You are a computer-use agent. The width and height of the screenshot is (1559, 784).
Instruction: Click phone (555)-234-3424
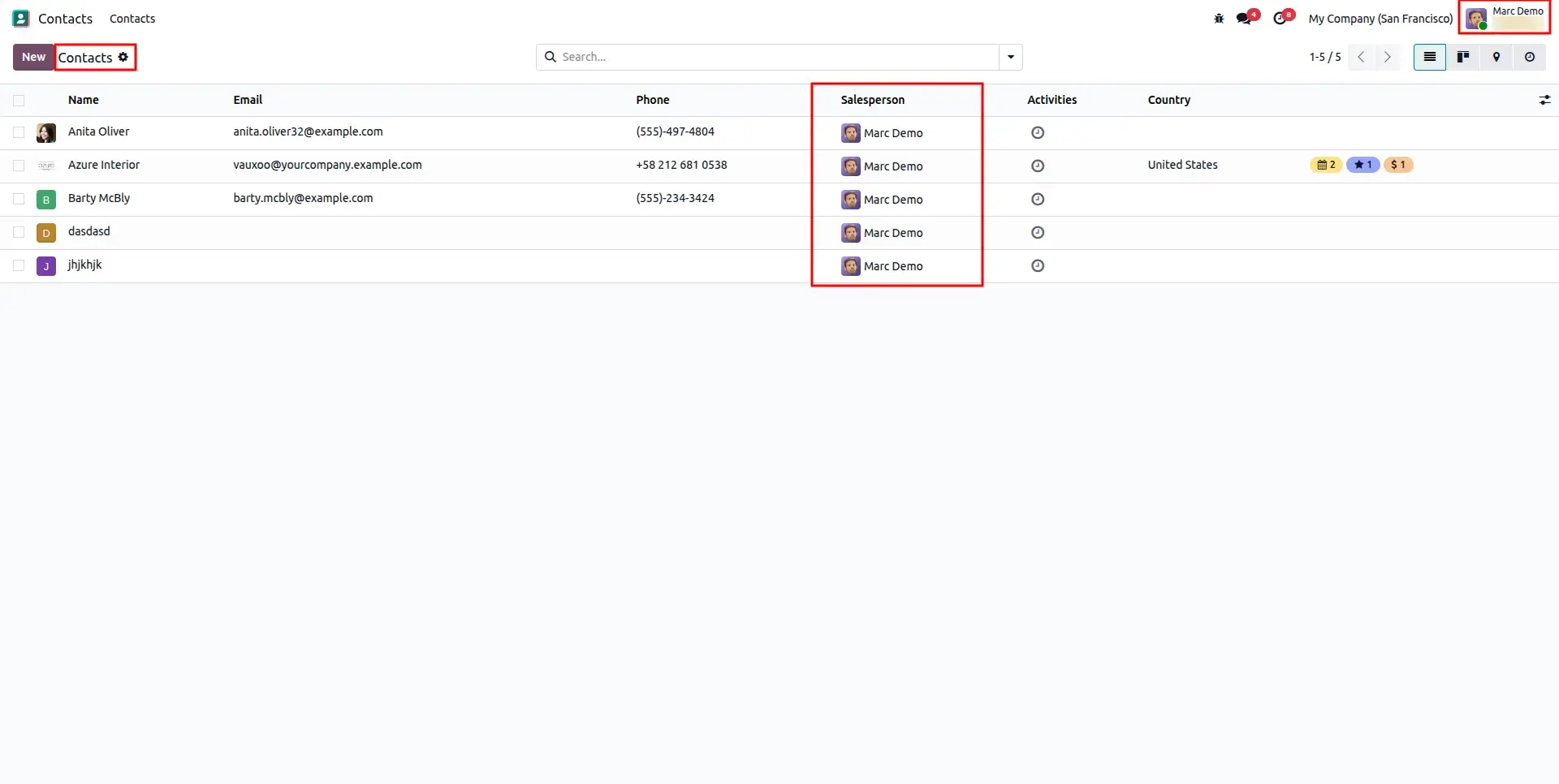675,198
